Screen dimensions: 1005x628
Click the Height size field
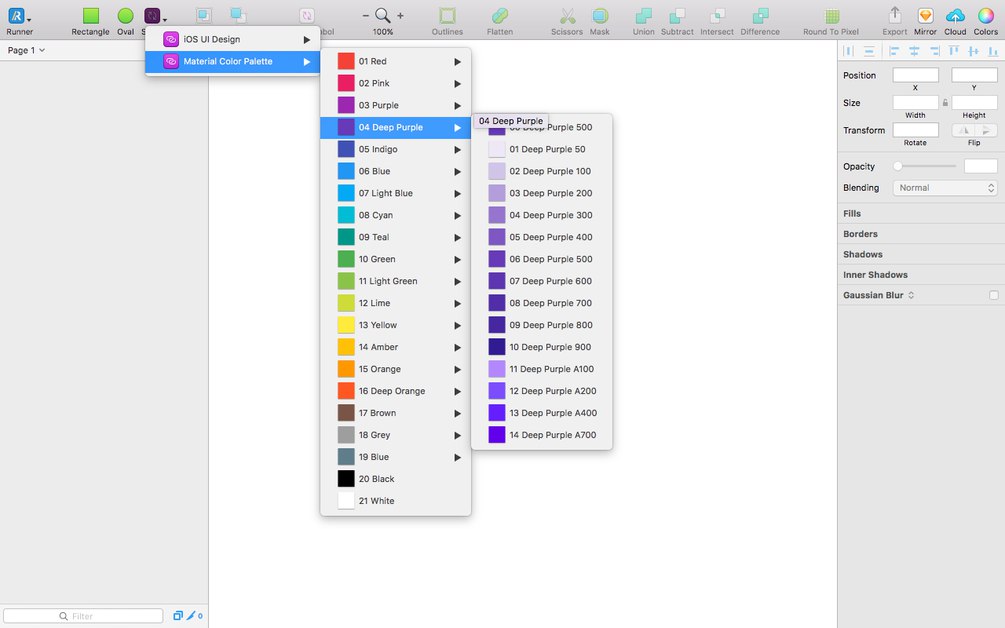pyautogui.click(x=974, y=103)
